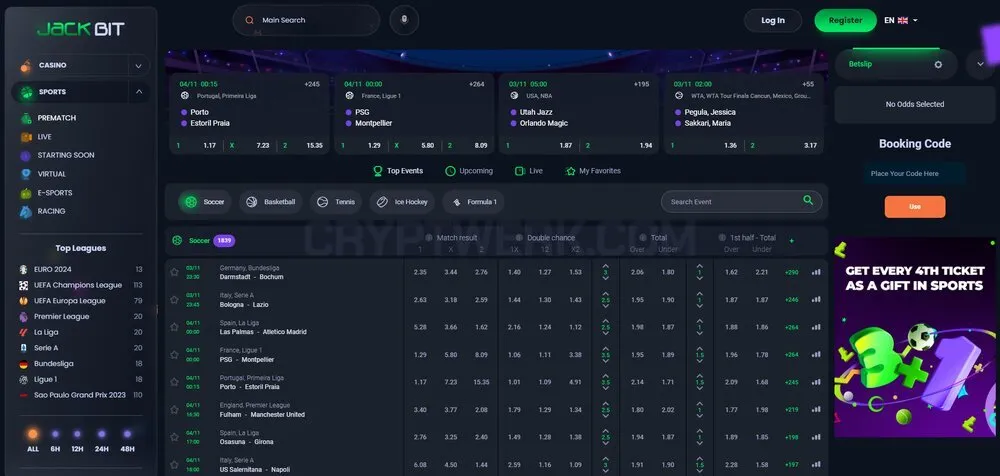
Task: Select Formula 1 sport filter
Action: click(474, 202)
